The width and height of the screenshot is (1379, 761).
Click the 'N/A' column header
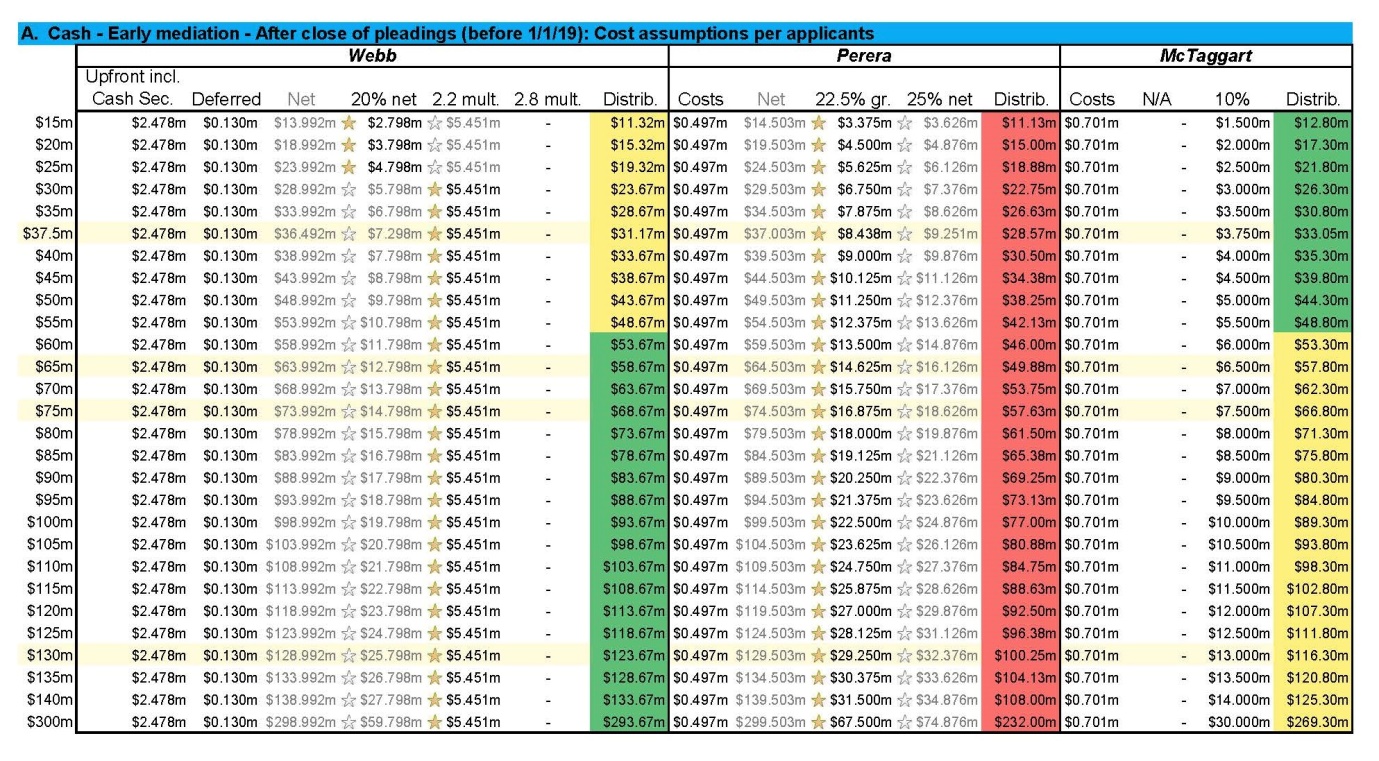point(1156,99)
